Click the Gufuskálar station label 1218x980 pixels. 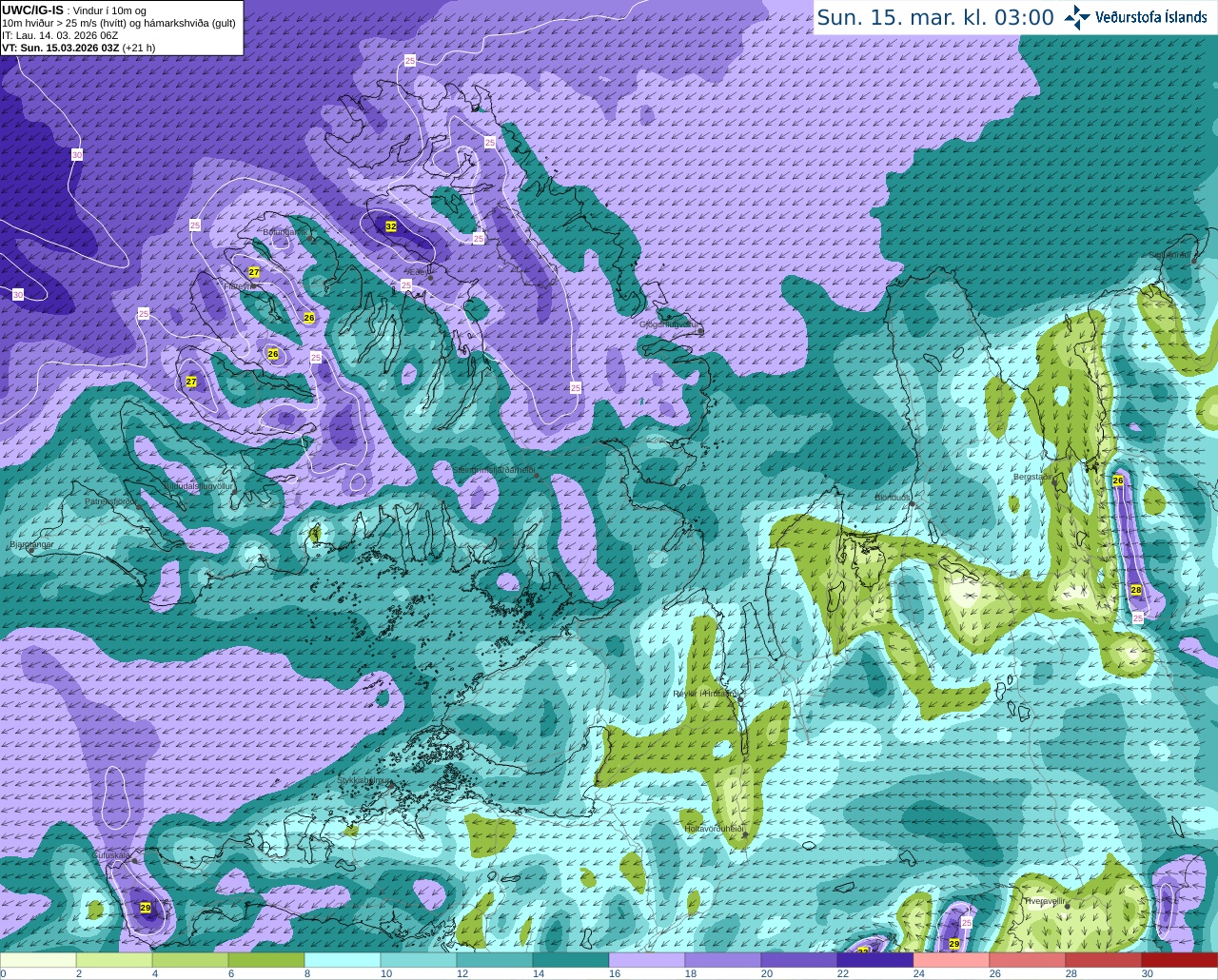coord(111,854)
